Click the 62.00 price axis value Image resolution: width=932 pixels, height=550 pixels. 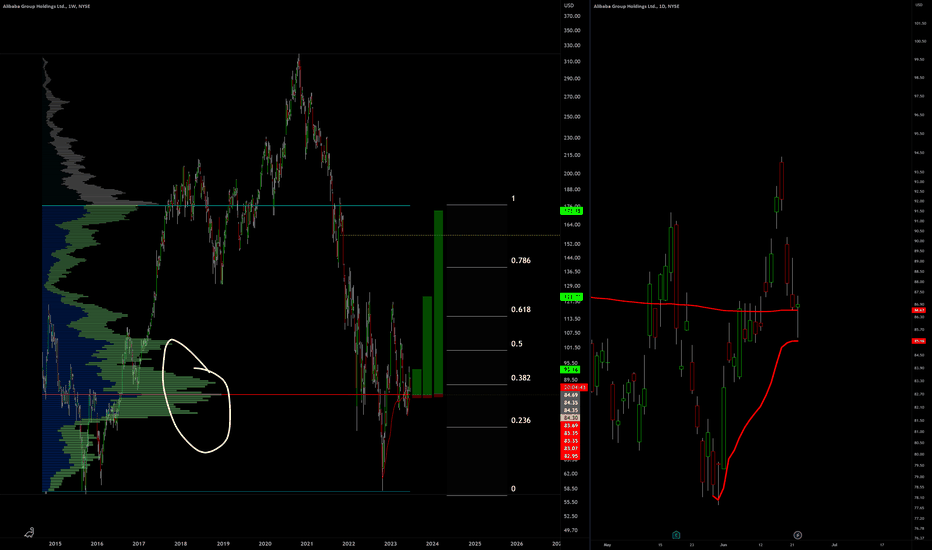point(571,474)
